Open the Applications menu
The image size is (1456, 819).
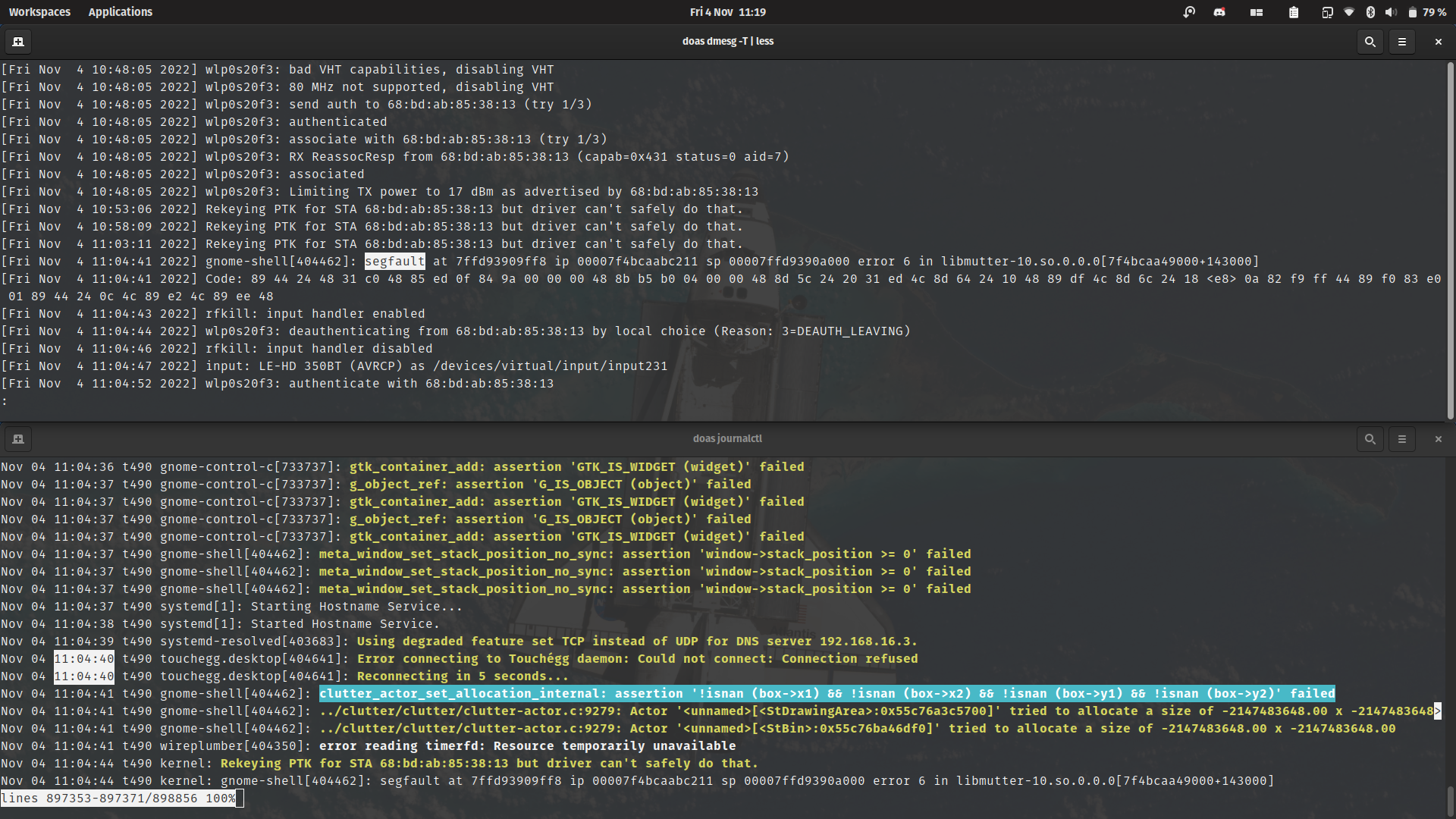coord(121,11)
